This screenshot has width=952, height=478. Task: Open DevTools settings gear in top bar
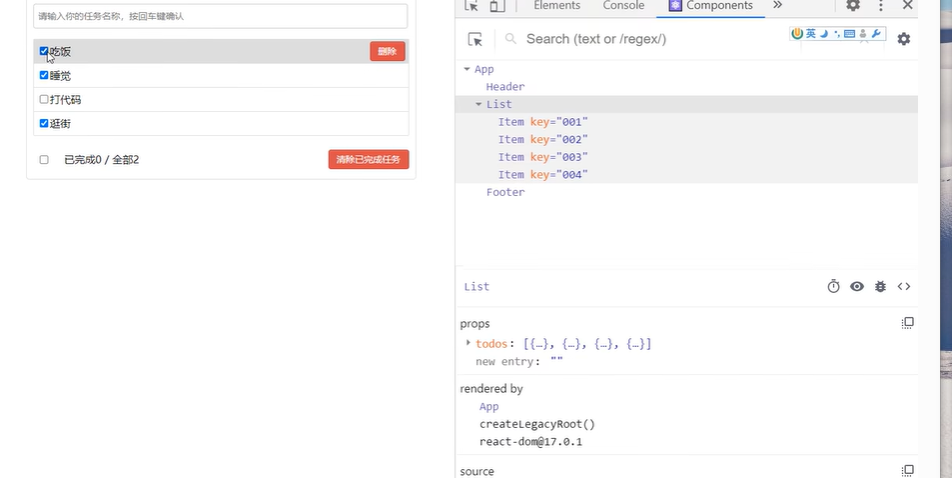coord(853,5)
